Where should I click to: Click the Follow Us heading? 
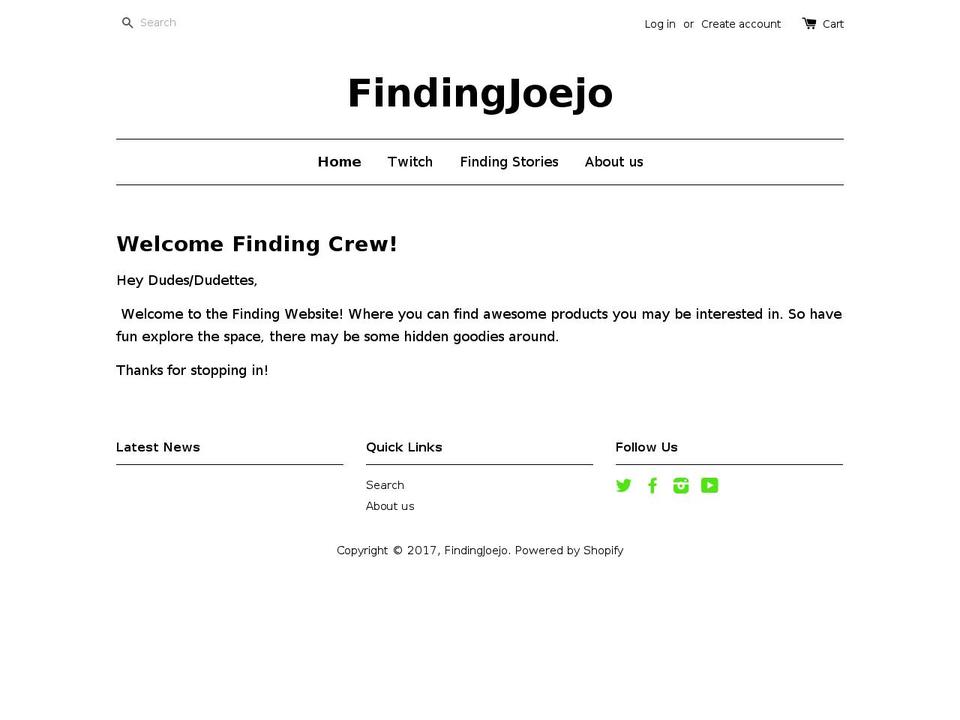pos(647,447)
